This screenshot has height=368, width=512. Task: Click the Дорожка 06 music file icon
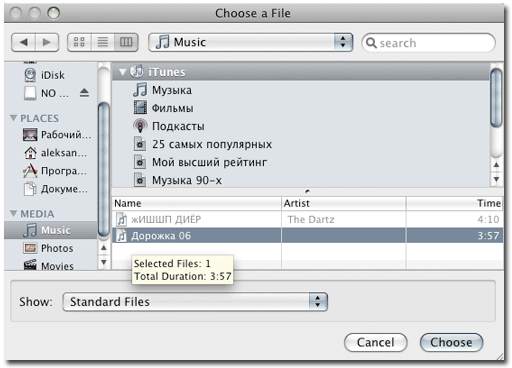click(121, 236)
